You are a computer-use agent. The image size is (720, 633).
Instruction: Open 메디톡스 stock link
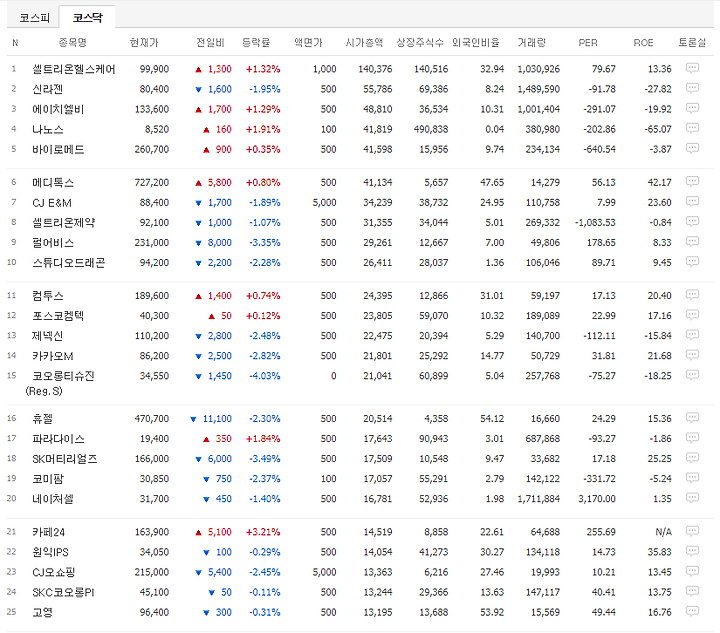(x=53, y=183)
